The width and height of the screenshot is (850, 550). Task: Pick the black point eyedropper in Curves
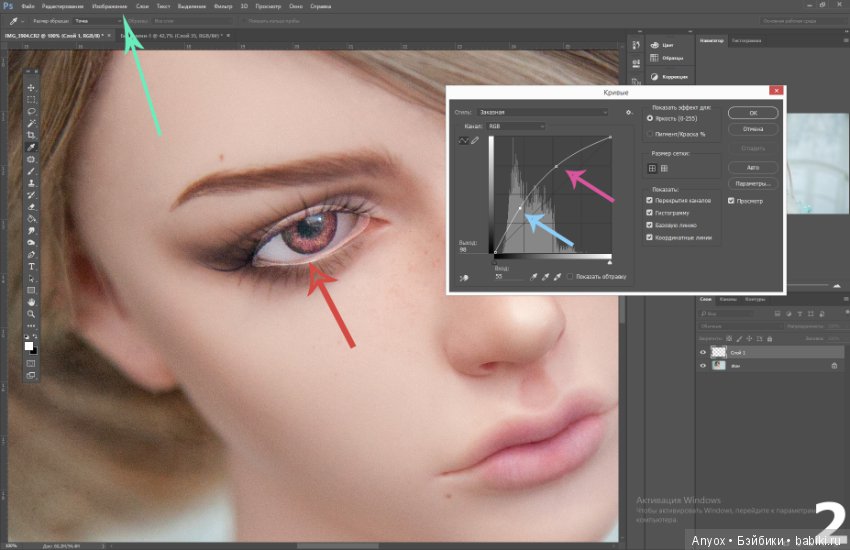533,277
